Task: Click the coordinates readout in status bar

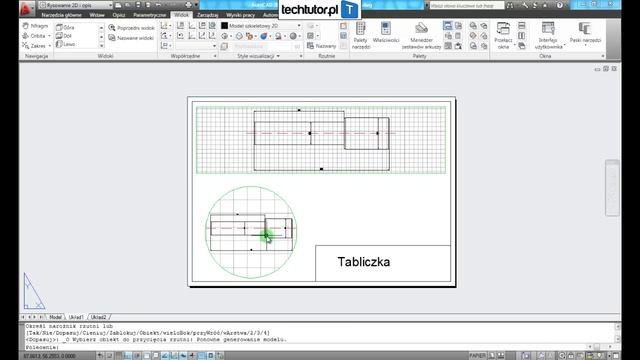Action: [x=49, y=356]
